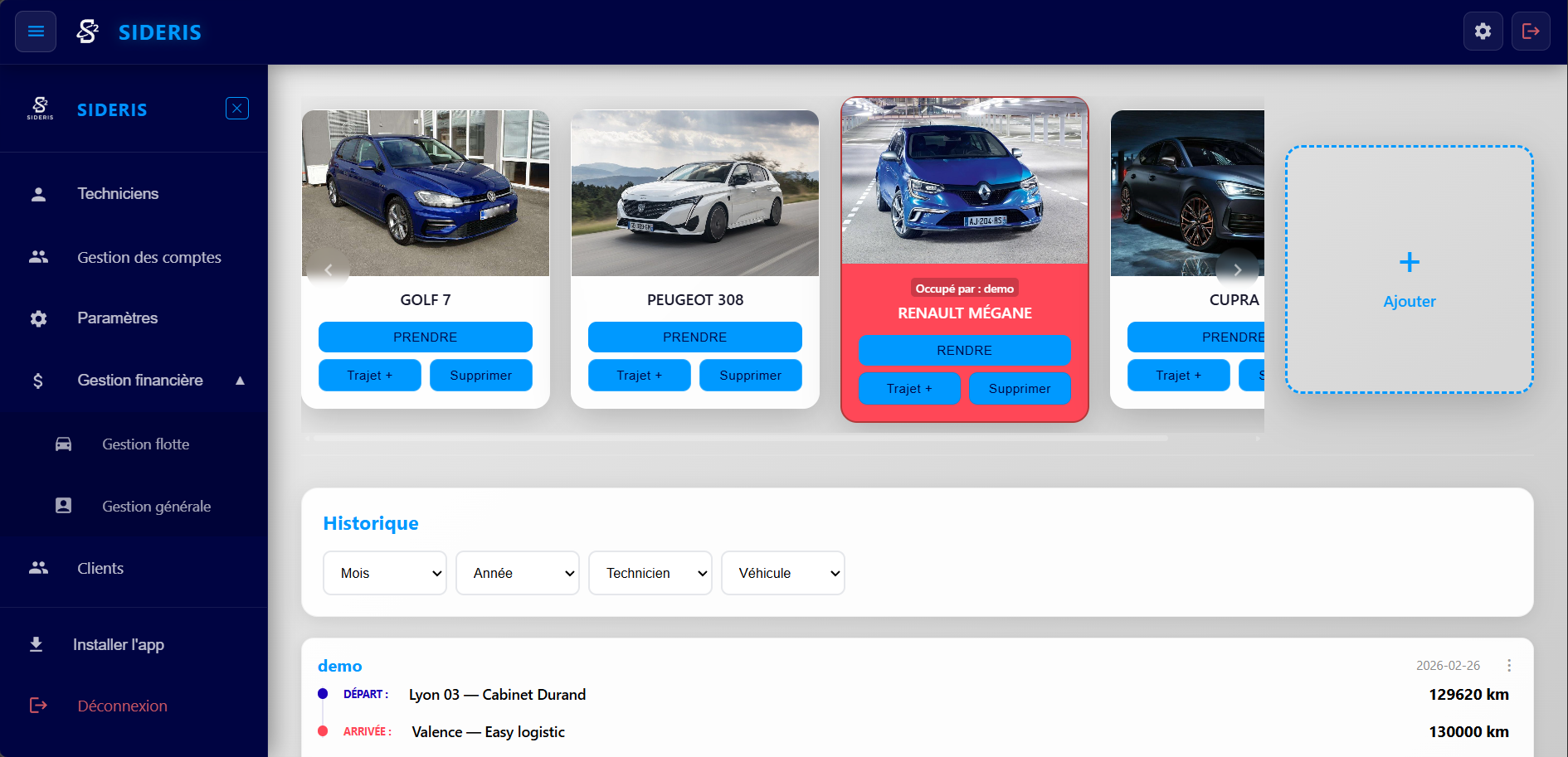Click RENDRE on the Renault Mégane
Screen dimensions: 1568x757
(964, 350)
